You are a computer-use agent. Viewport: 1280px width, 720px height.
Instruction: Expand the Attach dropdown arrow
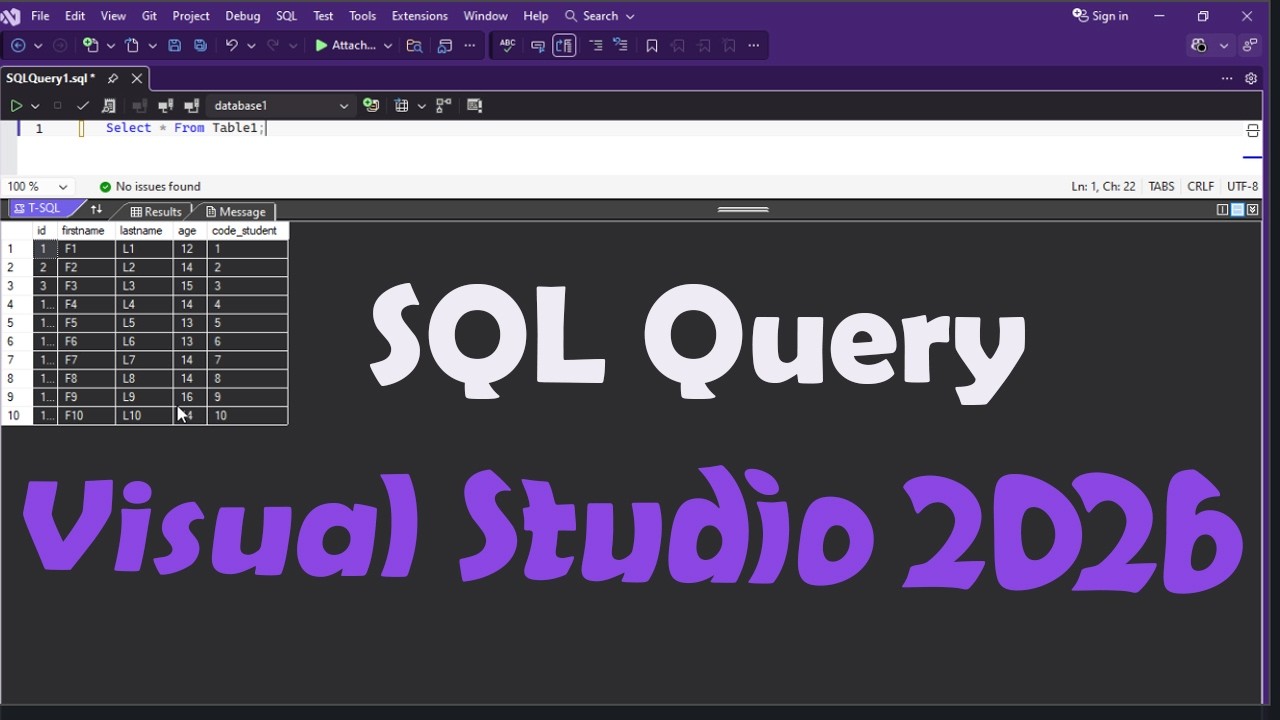coord(388,46)
